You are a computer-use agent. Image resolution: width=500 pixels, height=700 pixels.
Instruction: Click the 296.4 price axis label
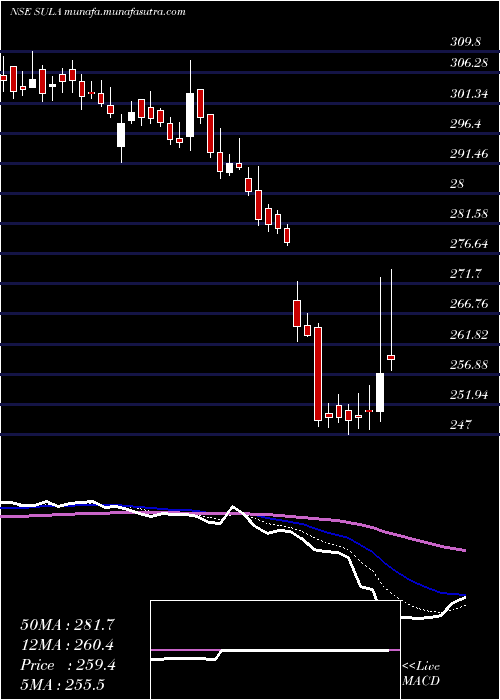465,124
